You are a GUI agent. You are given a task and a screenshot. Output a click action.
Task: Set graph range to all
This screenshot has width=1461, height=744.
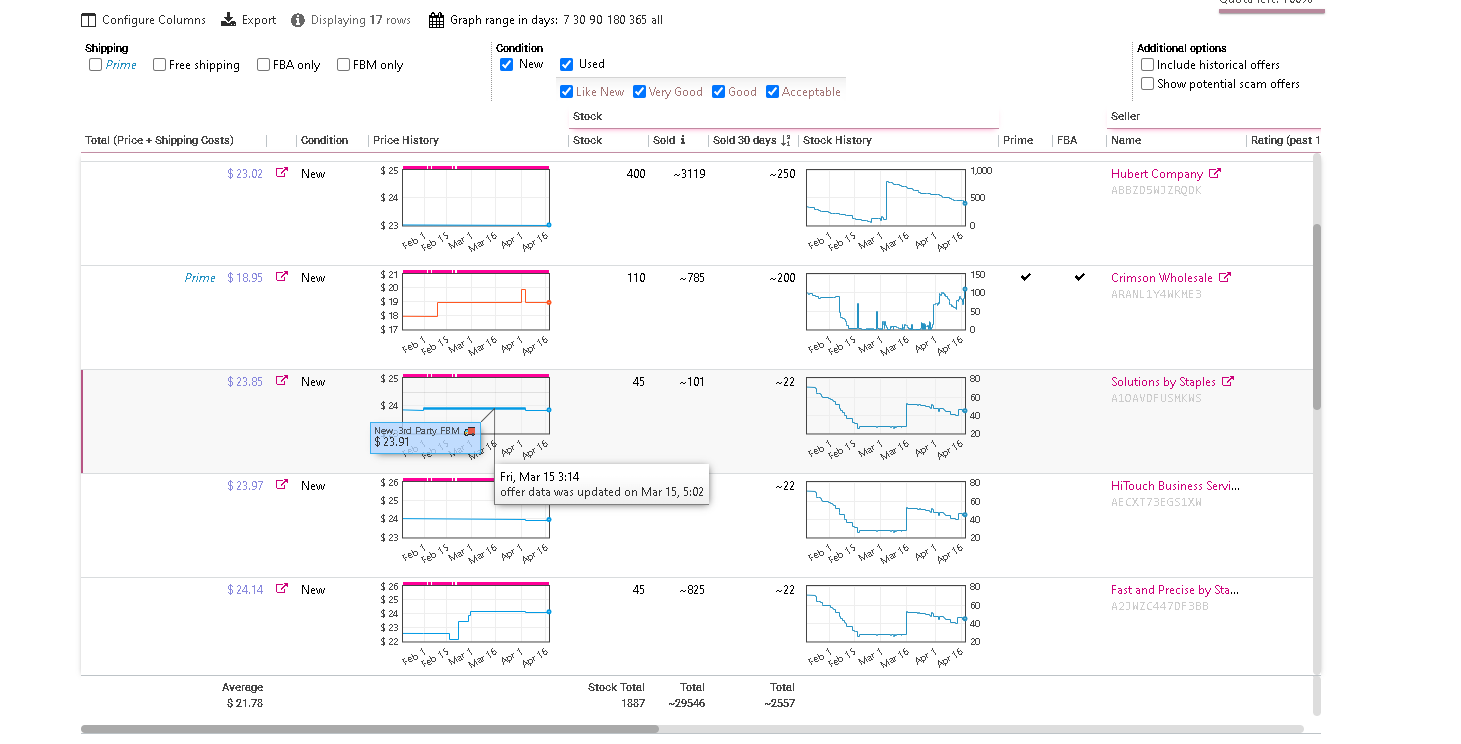pyautogui.click(x=655, y=20)
